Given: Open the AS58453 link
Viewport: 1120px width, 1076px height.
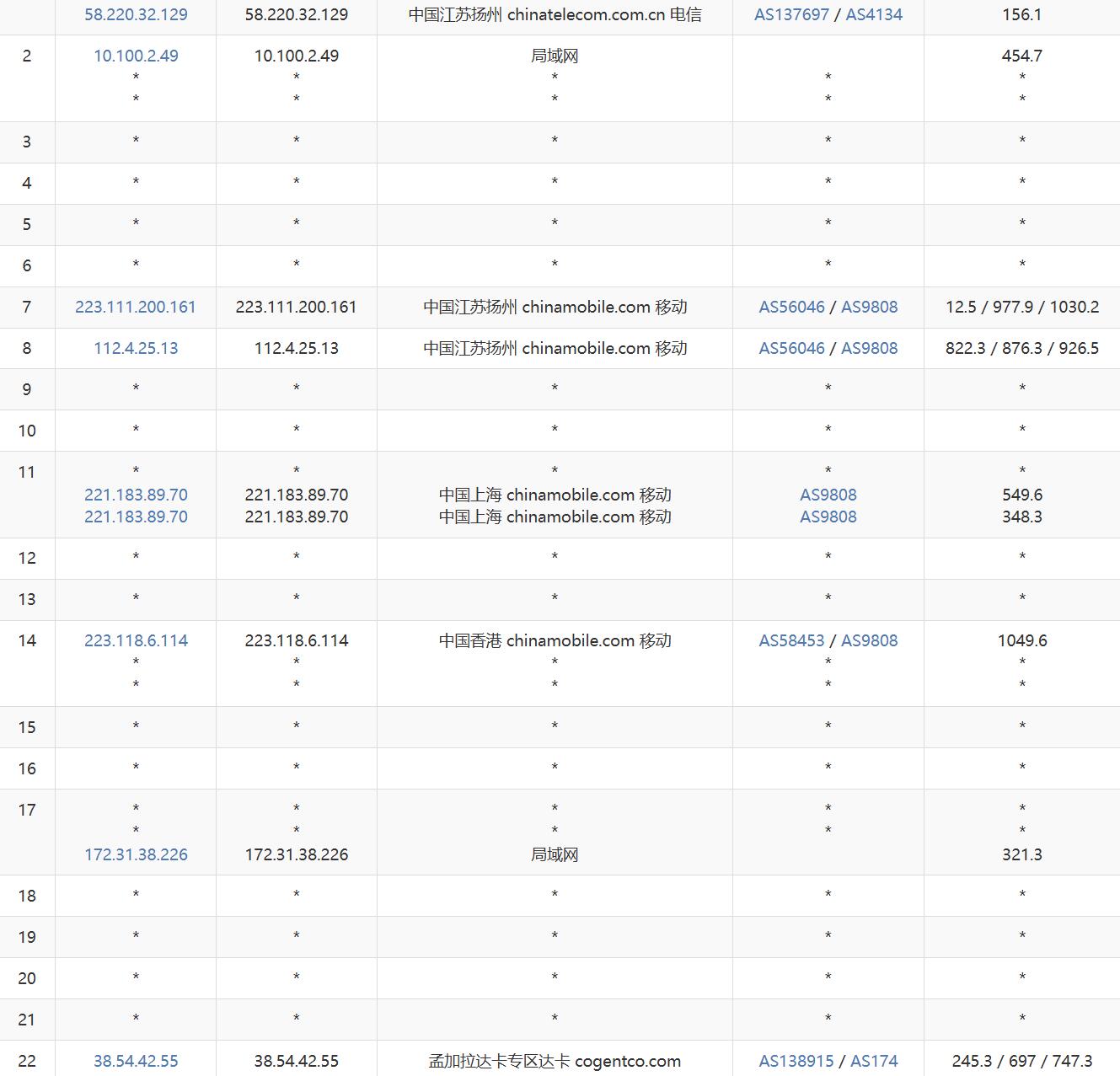Looking at the screenshot, I should pos(791,640).
